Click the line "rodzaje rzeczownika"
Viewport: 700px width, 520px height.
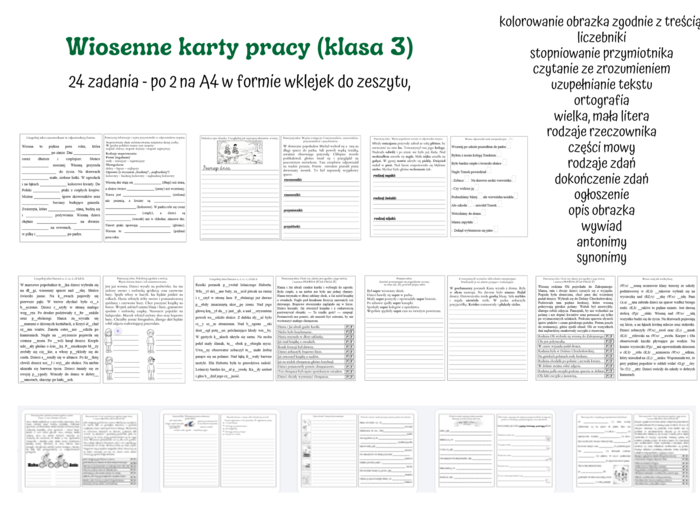click(x=601, y=132)
